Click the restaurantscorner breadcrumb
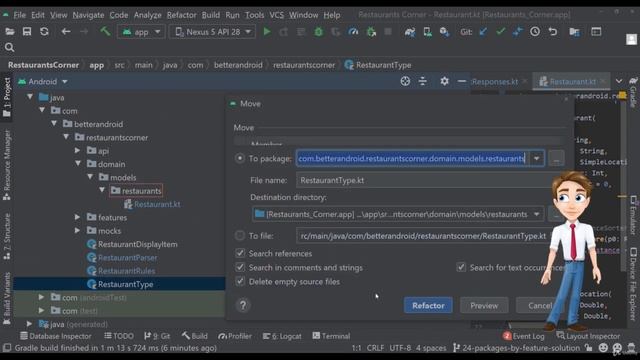 tap(304, 65)
